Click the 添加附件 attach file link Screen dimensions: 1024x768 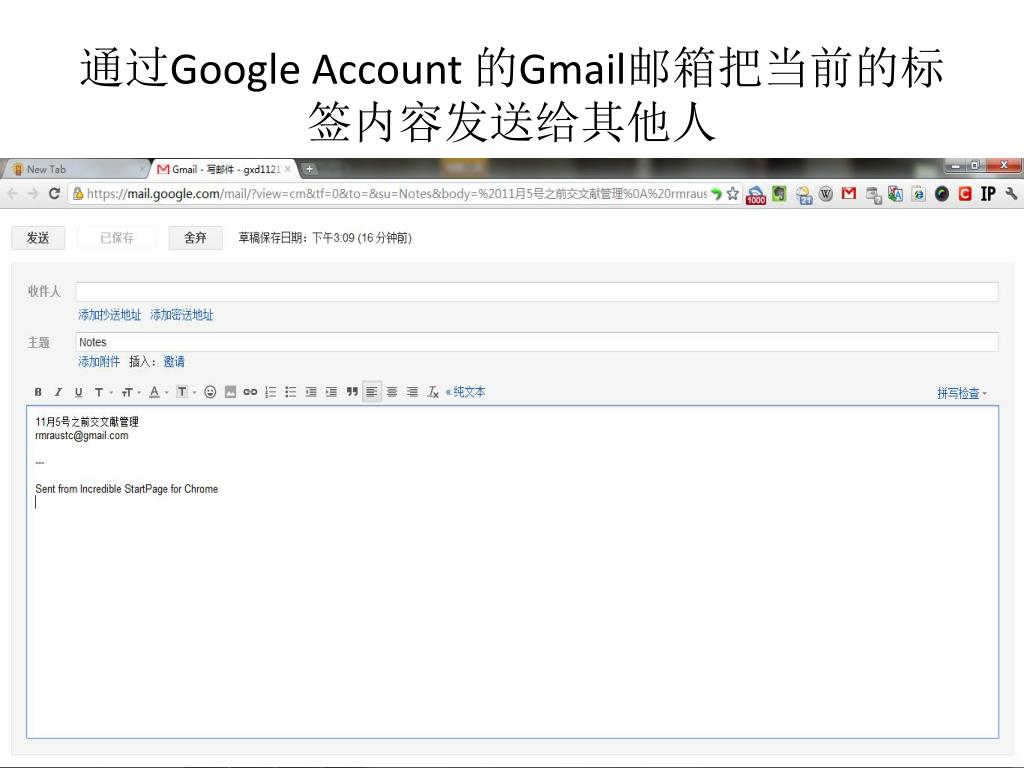[99, 361]
